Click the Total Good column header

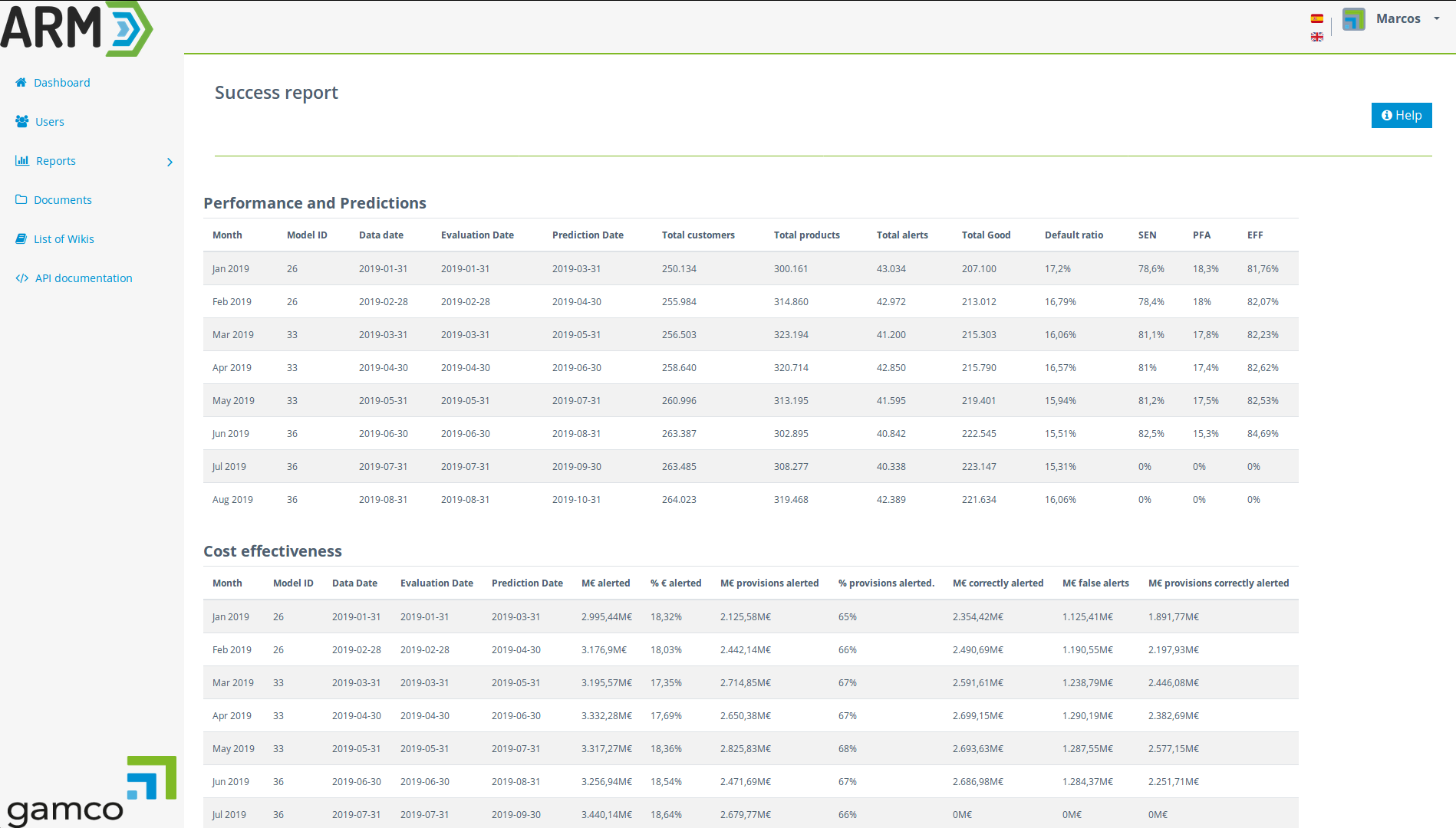[x=986, y=235]
